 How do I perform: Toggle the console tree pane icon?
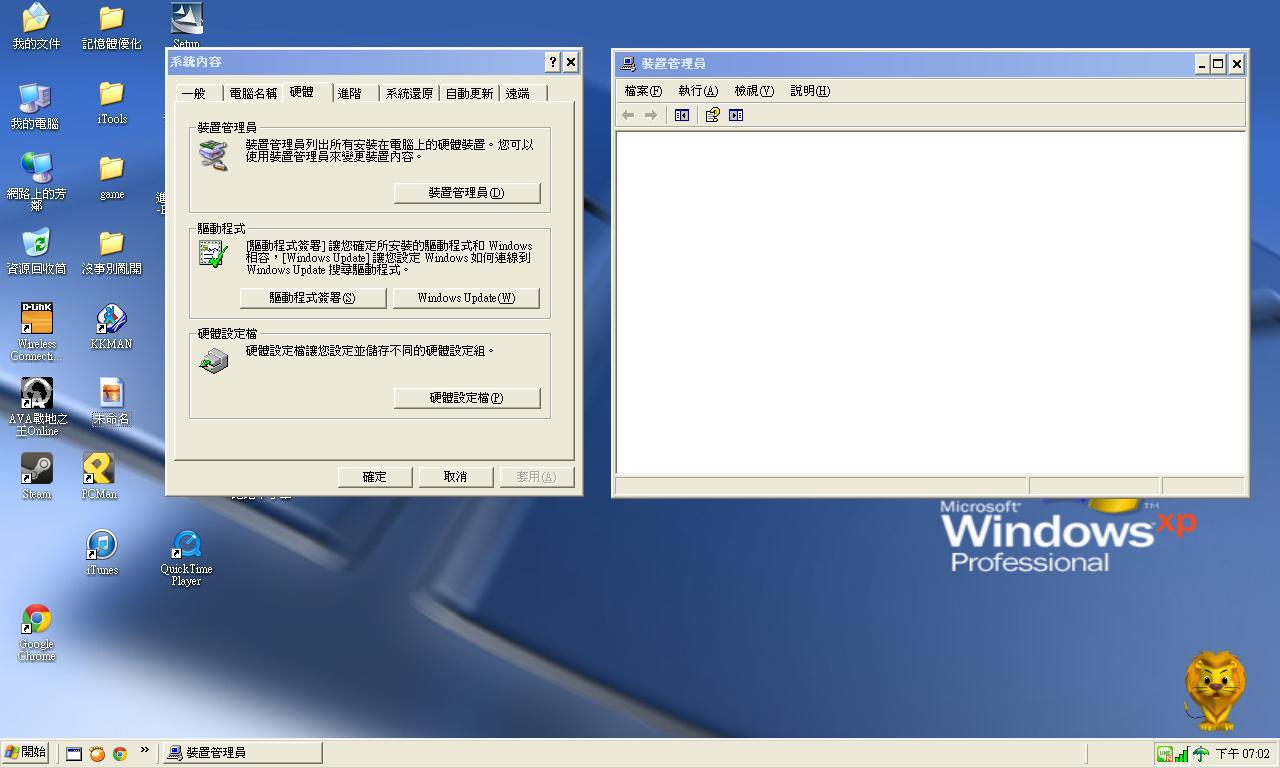click(682, 115)
